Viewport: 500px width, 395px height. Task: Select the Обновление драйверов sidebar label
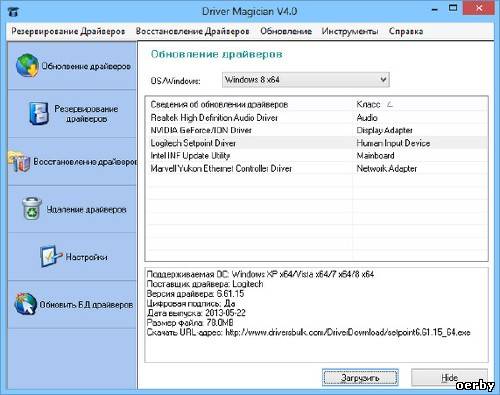86,66
